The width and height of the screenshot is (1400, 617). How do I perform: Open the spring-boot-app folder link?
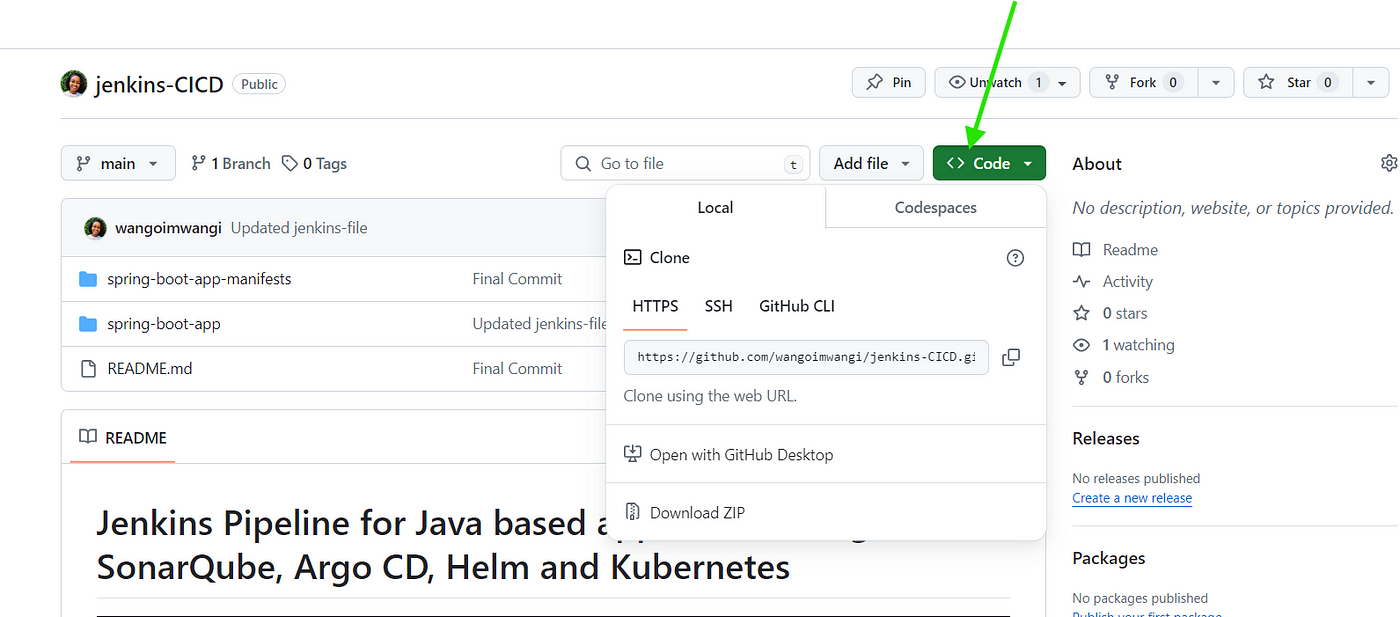point(164,324)
